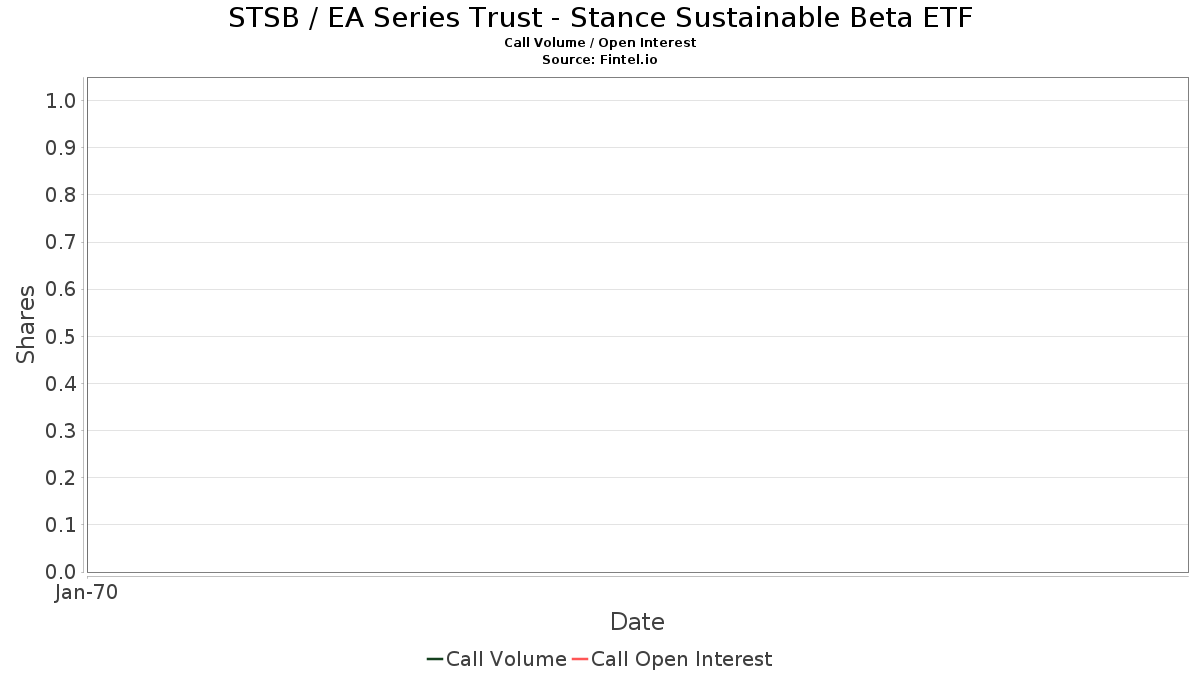Click the 0.0 y-axis tick label

(61, 572)
